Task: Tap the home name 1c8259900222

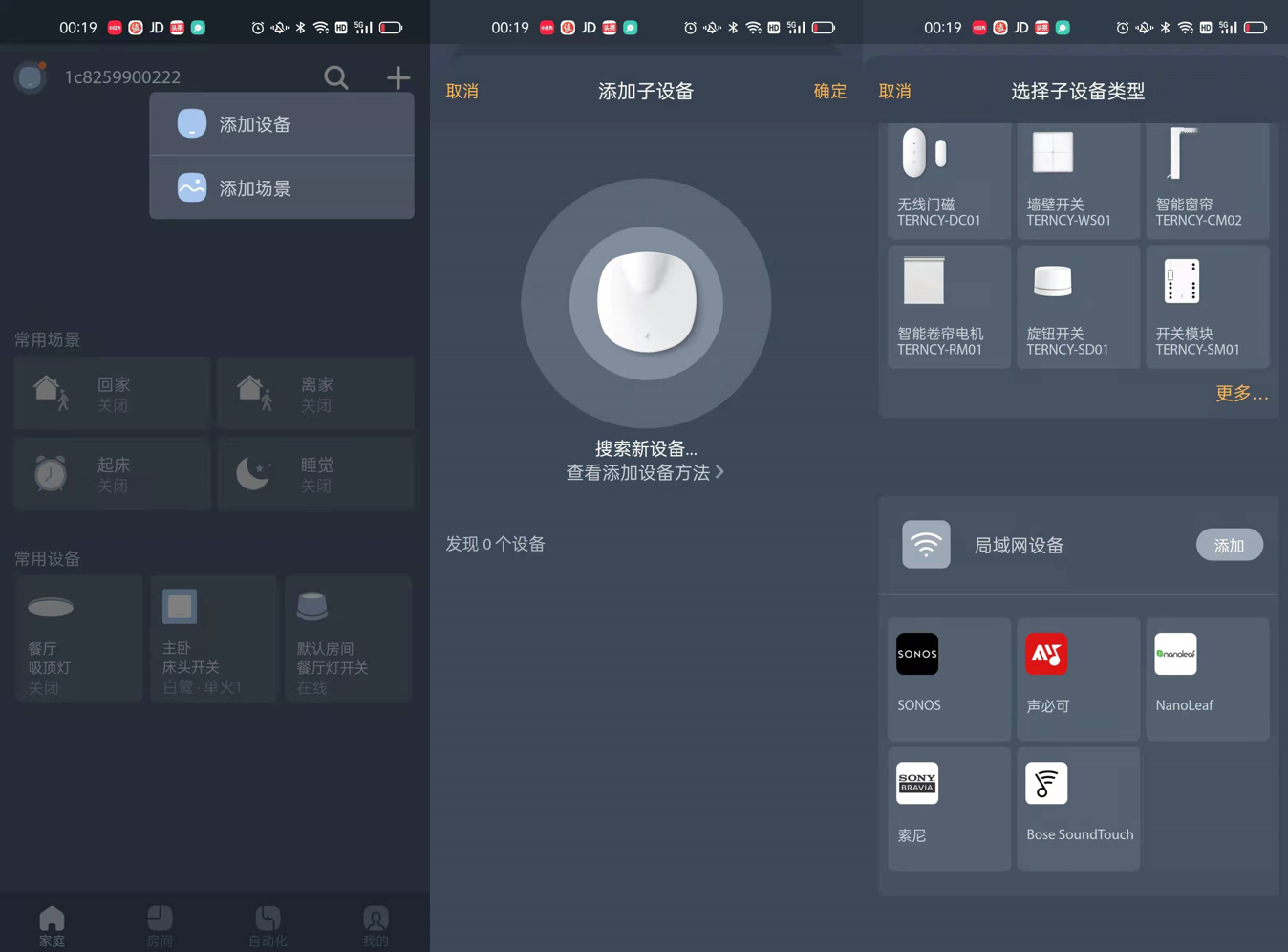Action: tap(122, 77)
